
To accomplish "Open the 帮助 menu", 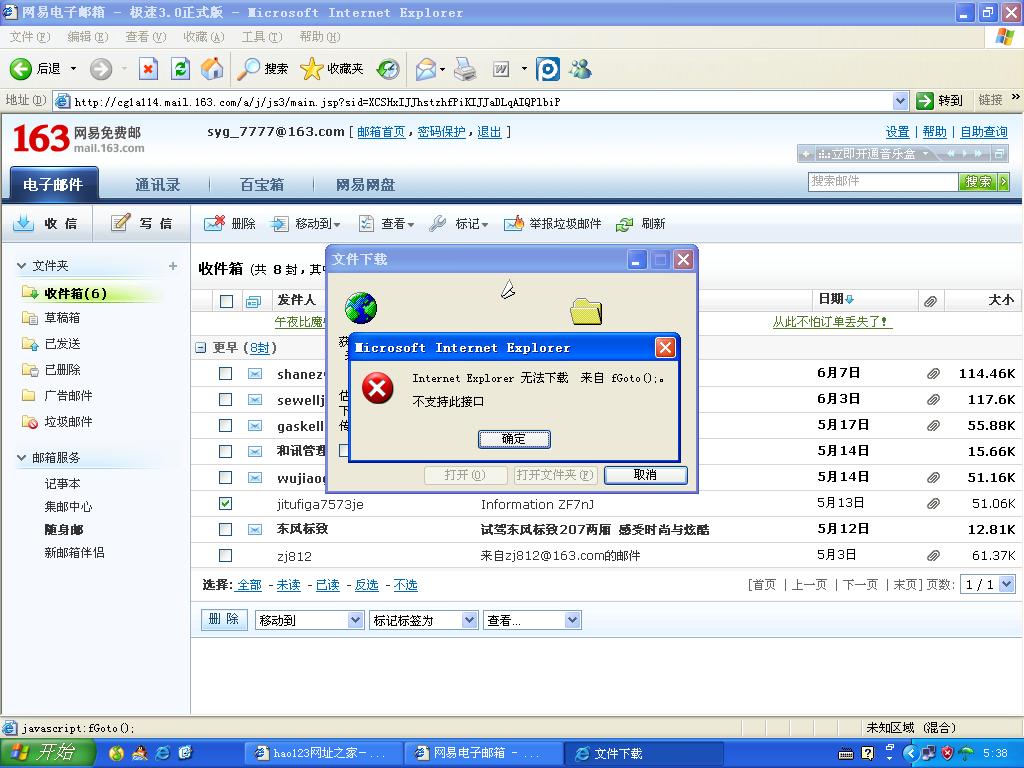I will (319, 37).
